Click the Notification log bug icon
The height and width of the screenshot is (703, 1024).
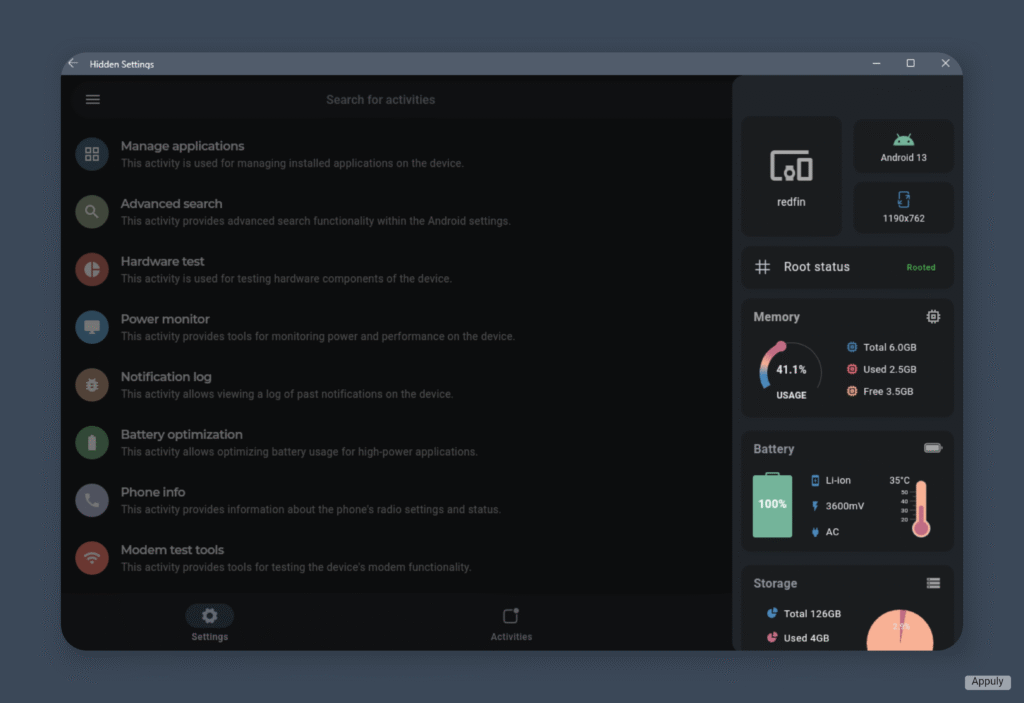92,385
